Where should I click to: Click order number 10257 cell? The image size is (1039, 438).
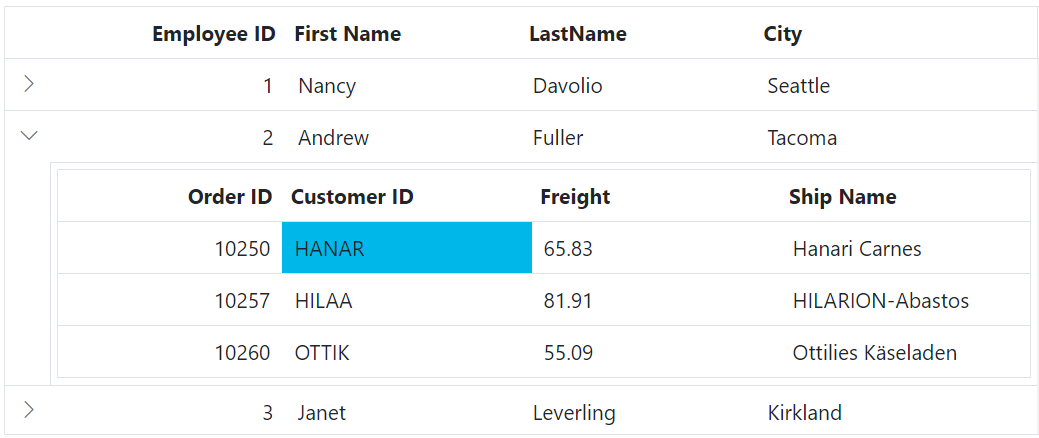(x=170, y=300)
